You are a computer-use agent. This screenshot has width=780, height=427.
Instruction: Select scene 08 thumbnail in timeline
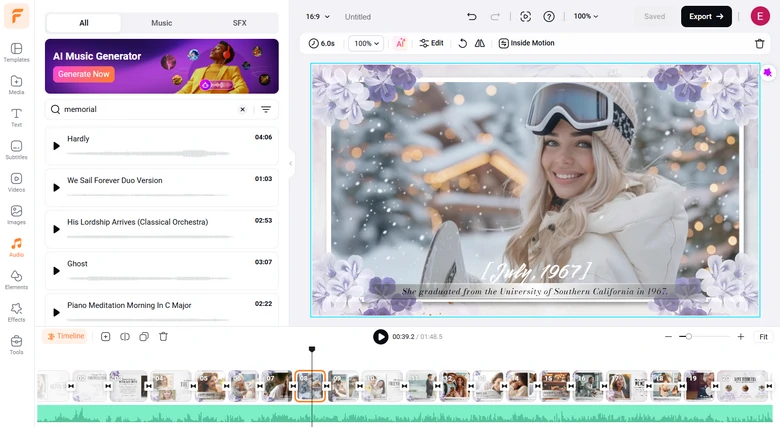(x=310, y=386)
